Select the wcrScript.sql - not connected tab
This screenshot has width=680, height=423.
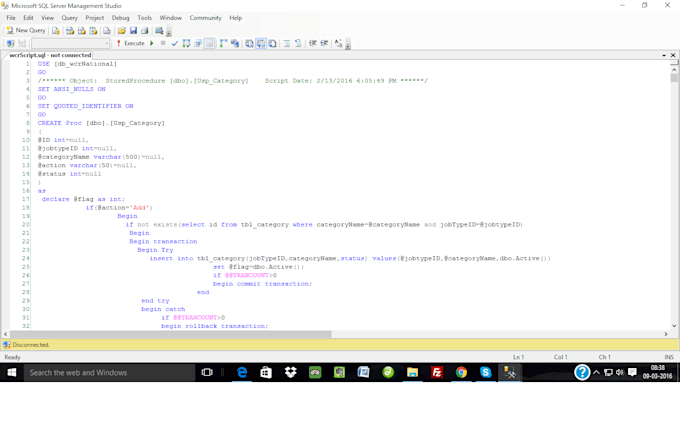50,55
